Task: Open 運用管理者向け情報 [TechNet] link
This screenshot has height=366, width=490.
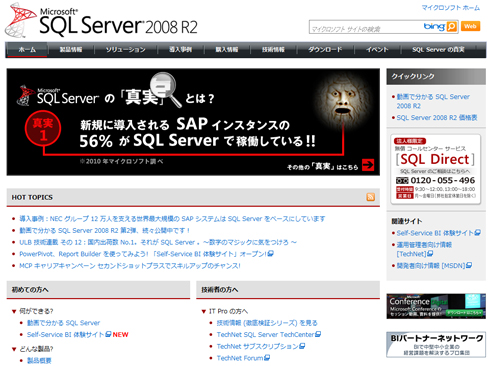Action: click(424, 249)
